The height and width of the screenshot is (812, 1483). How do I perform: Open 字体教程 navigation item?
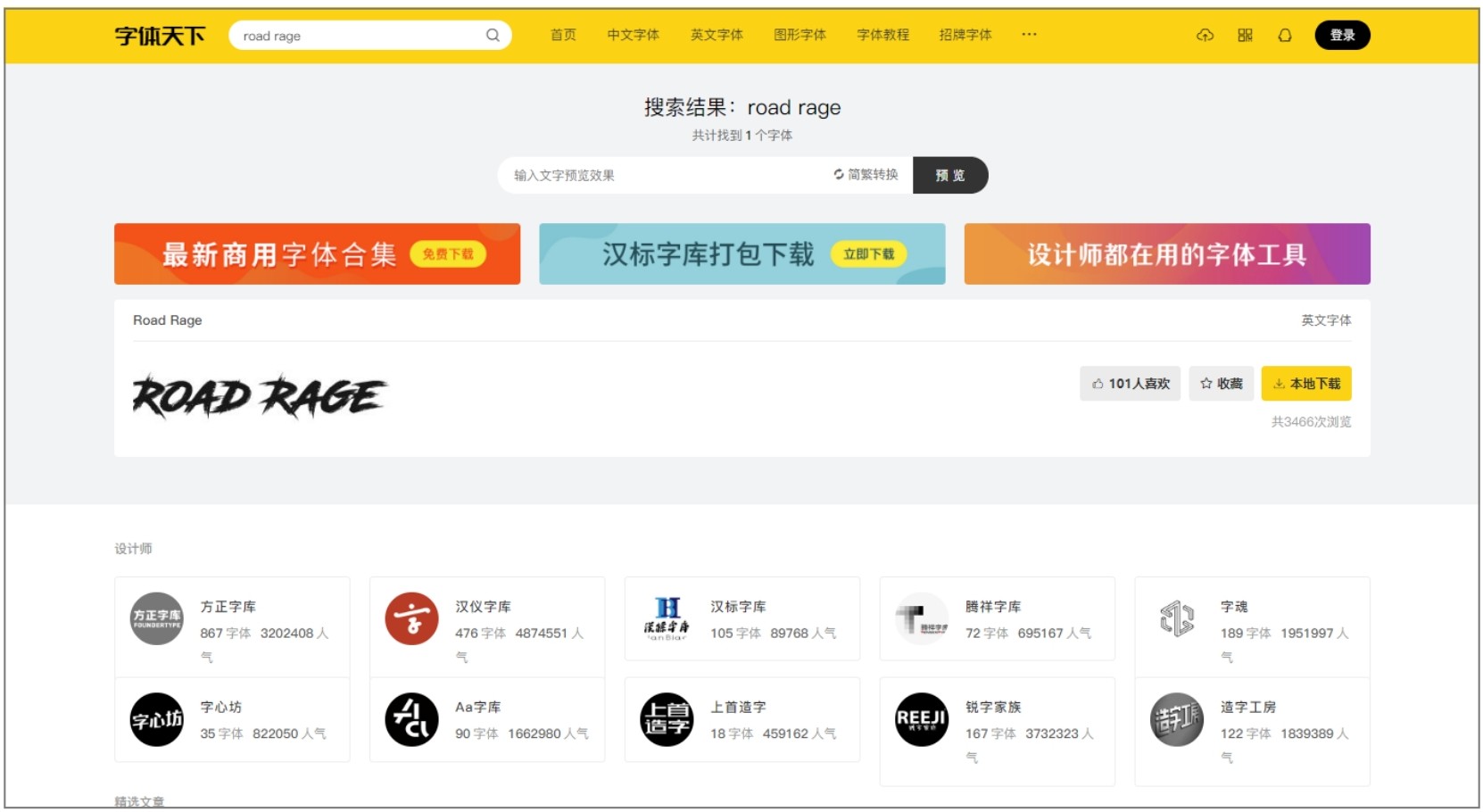882,35
